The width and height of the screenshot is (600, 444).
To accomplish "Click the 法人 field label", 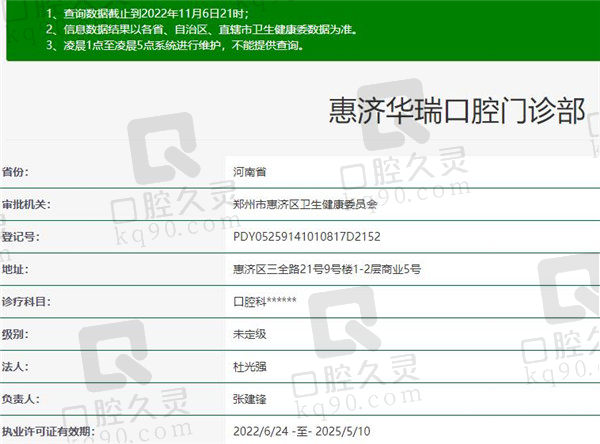I will coord(15,367).
